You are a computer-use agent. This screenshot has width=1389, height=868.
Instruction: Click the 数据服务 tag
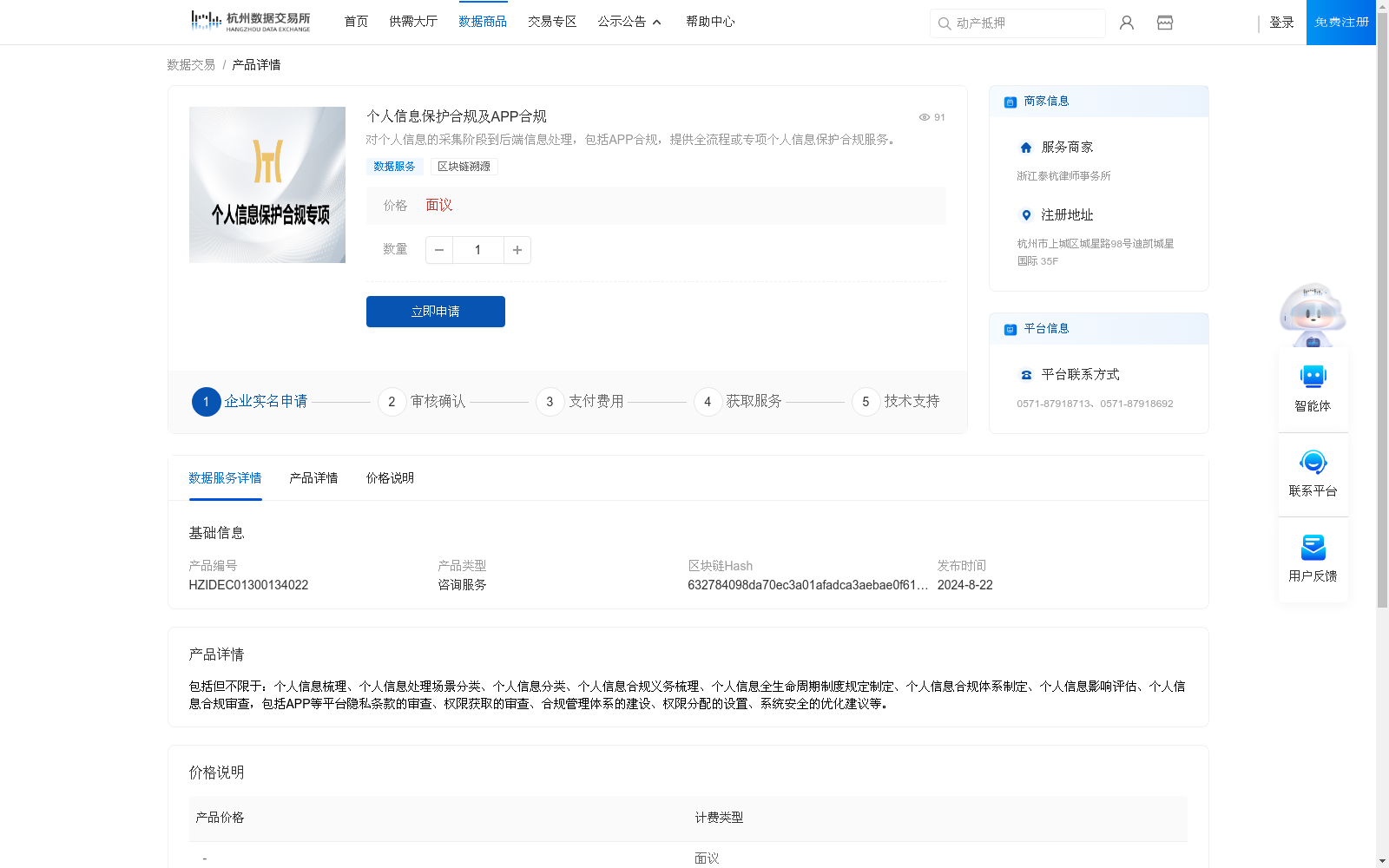point(394,167)
